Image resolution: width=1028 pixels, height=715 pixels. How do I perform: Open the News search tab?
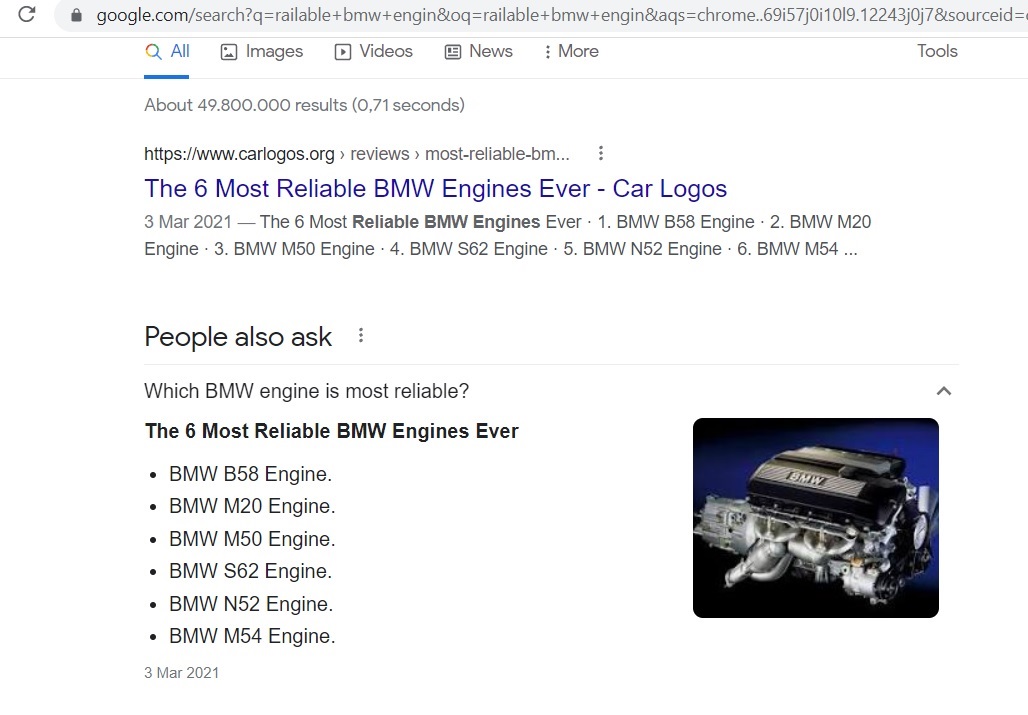[x=479, y=51]
